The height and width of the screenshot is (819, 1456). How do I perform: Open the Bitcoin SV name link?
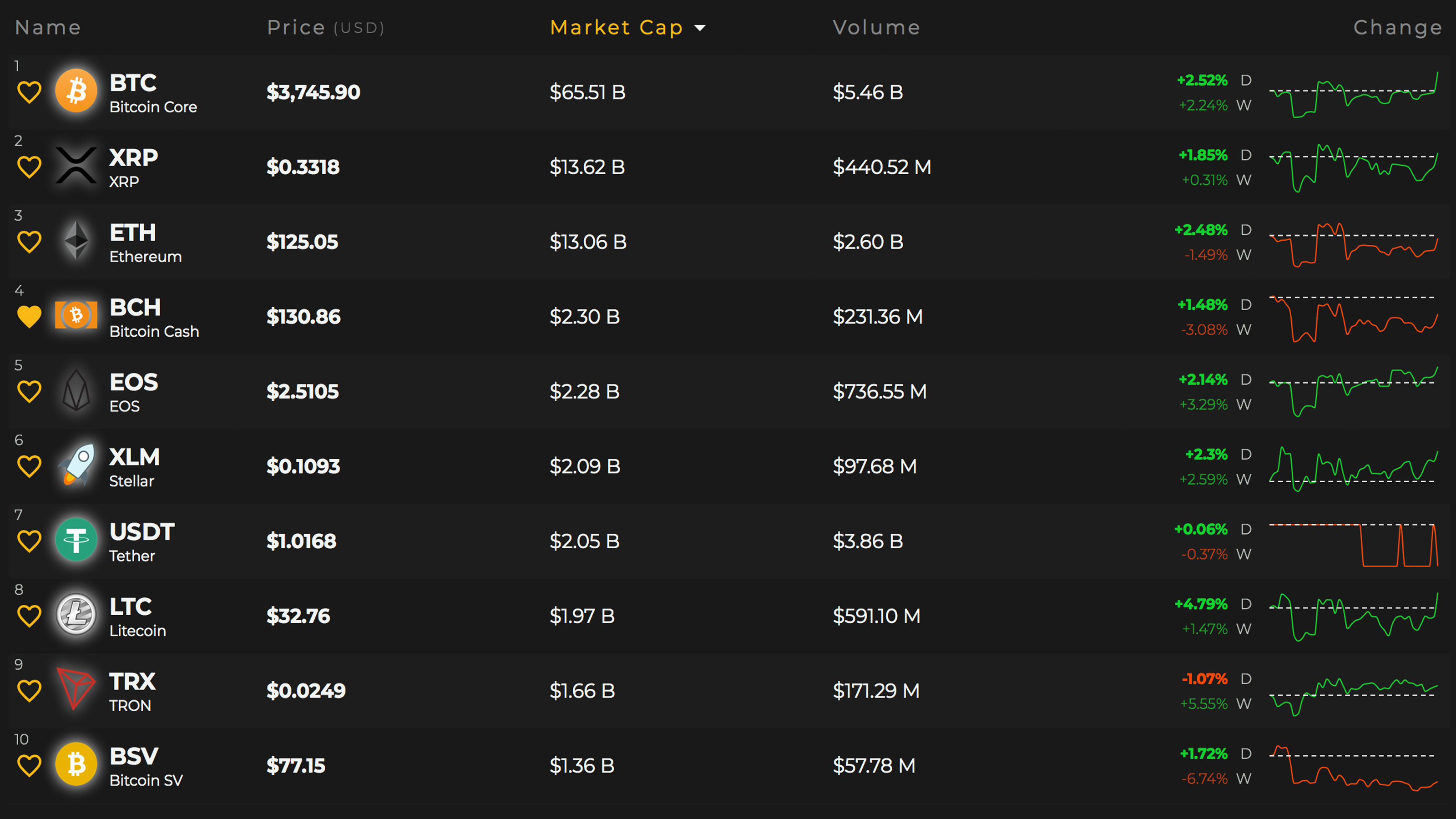click(x=146, y=780)
